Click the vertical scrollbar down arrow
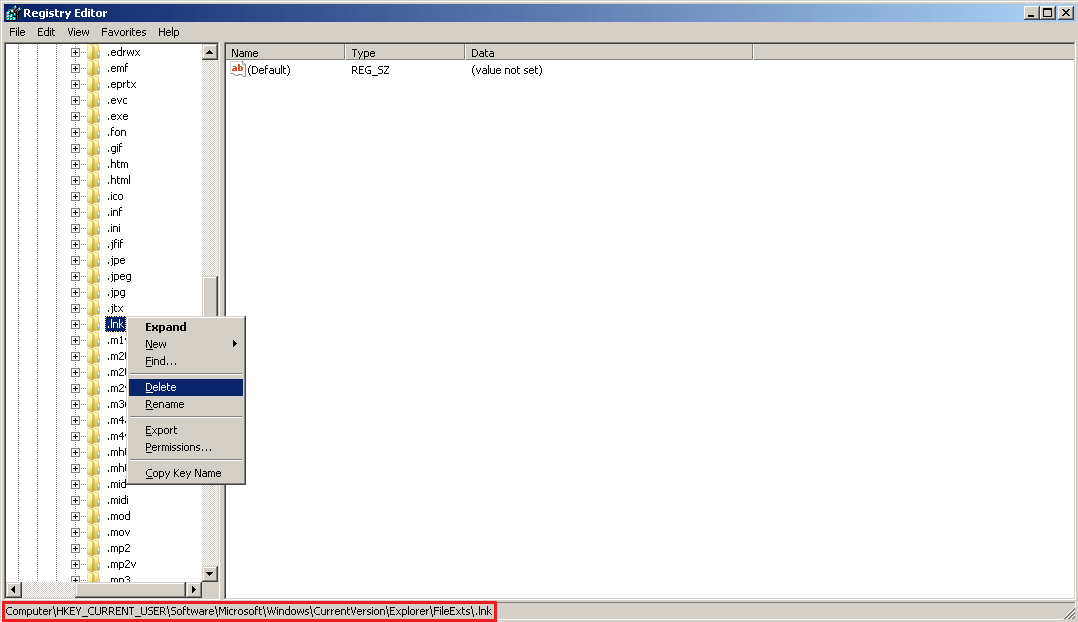 (x=210, y=572)
